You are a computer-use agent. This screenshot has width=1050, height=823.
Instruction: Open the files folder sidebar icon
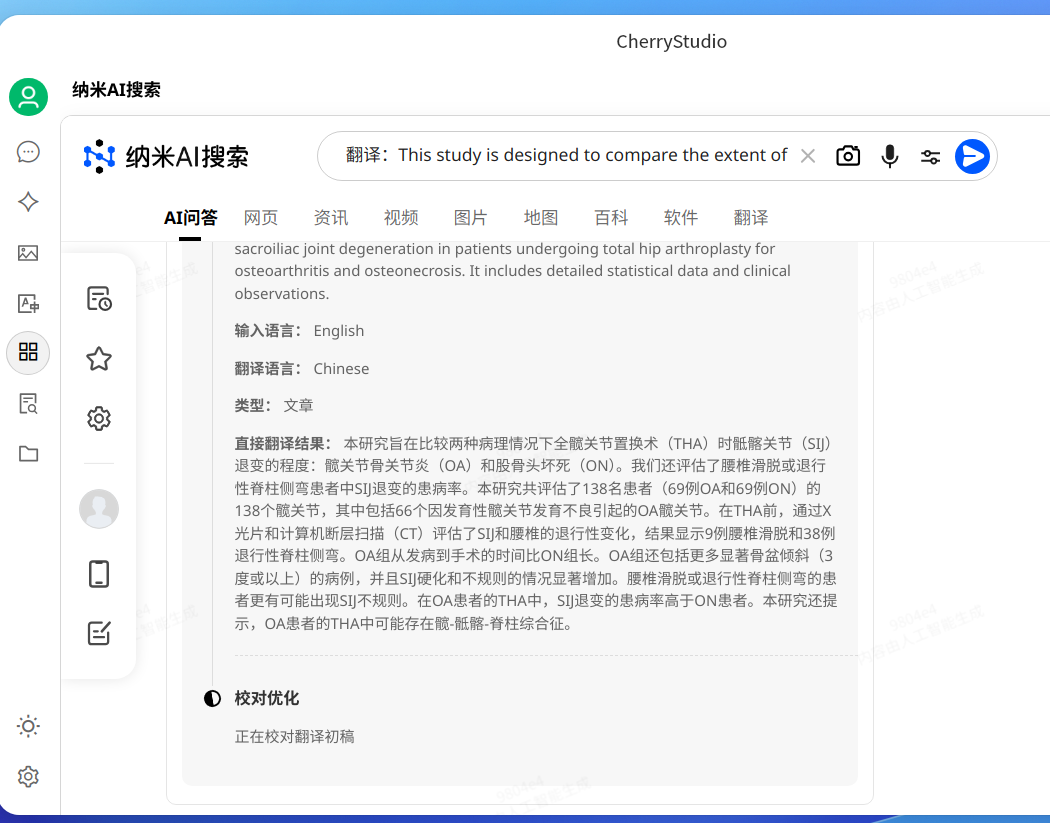28,454
